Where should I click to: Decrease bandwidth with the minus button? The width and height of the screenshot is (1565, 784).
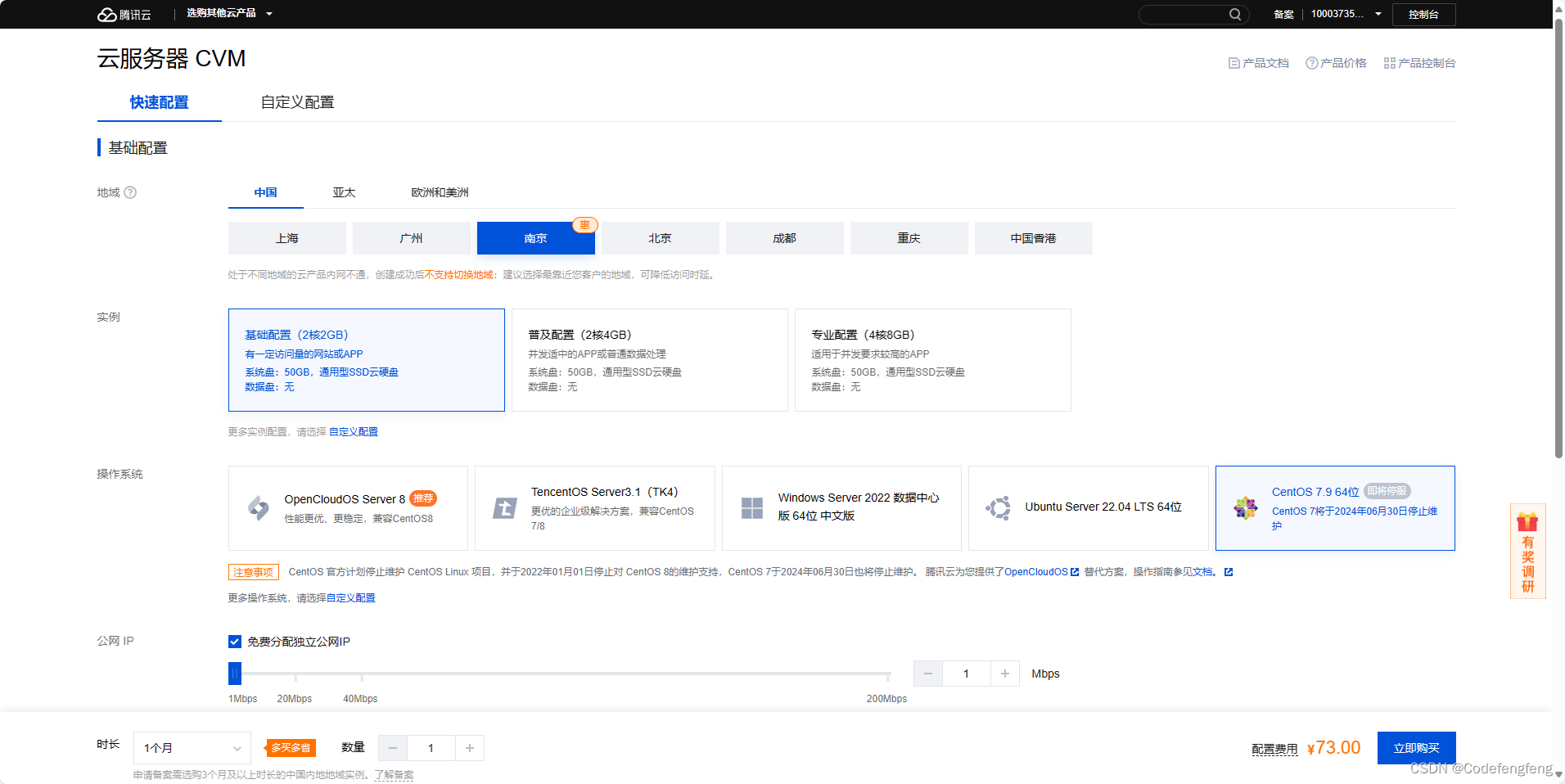point(928,674)
